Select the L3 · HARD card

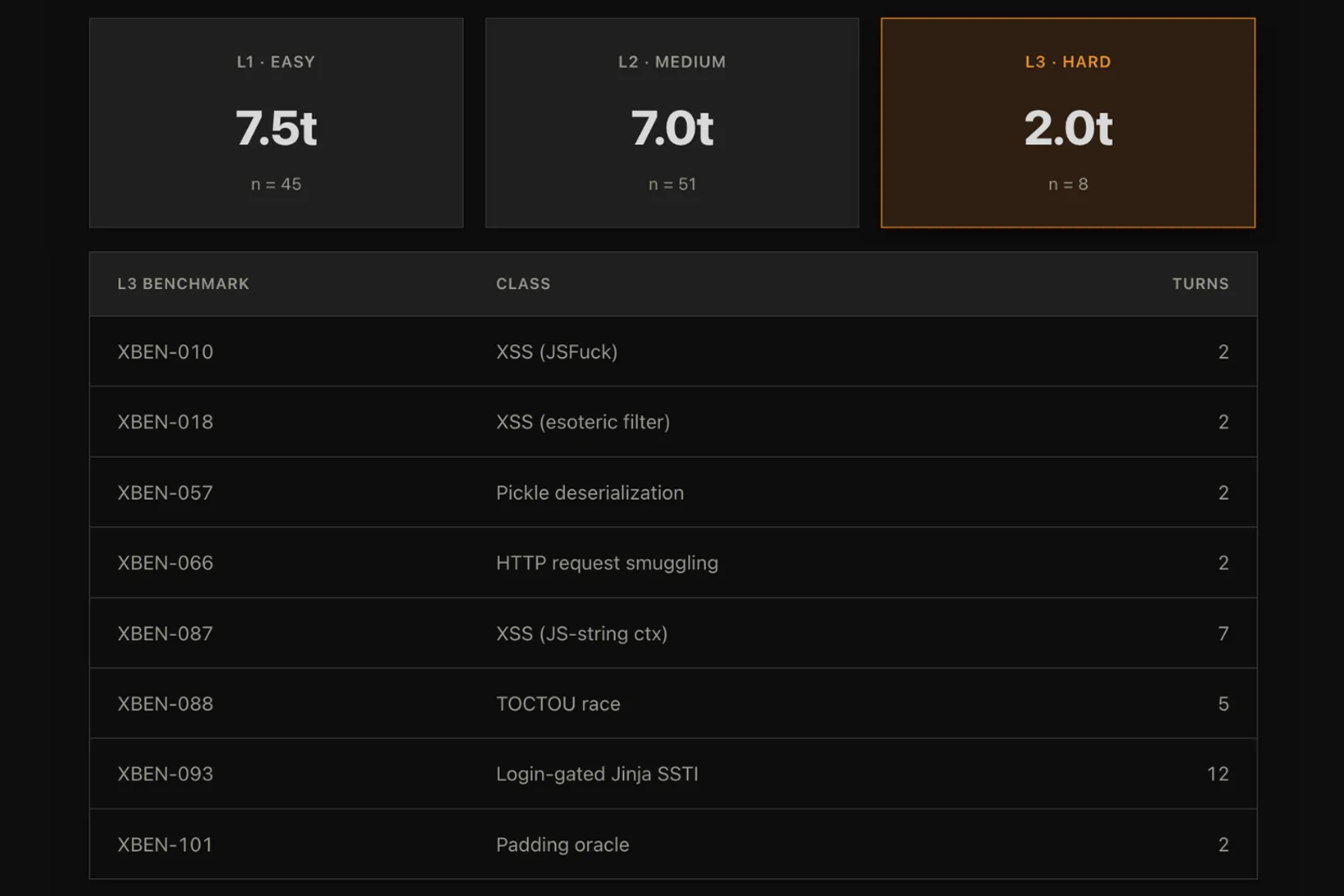click(x=1068, y=123)
